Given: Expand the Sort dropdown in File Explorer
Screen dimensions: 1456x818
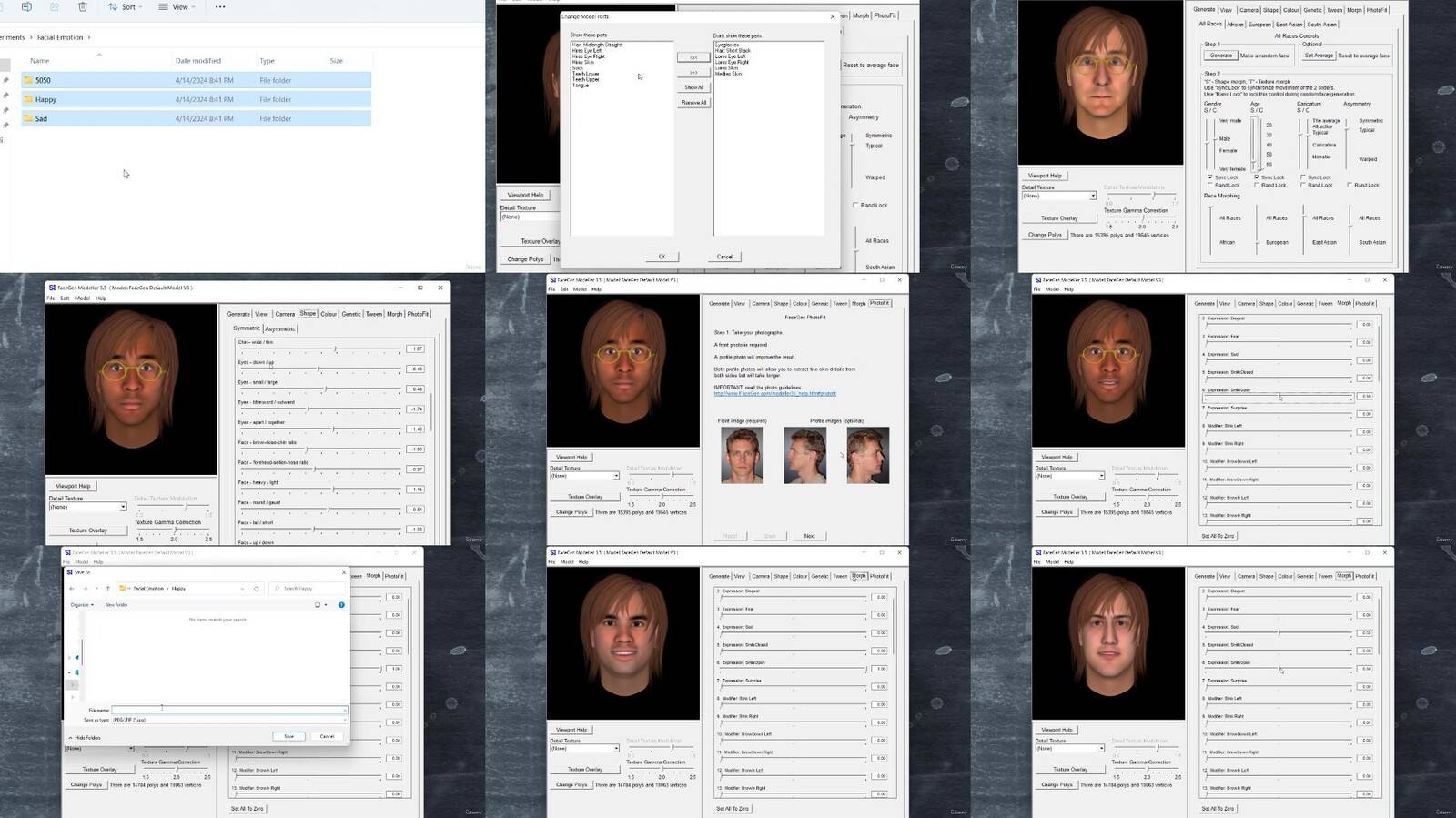Looking at the screenshot, I should [x=127, y=7].
